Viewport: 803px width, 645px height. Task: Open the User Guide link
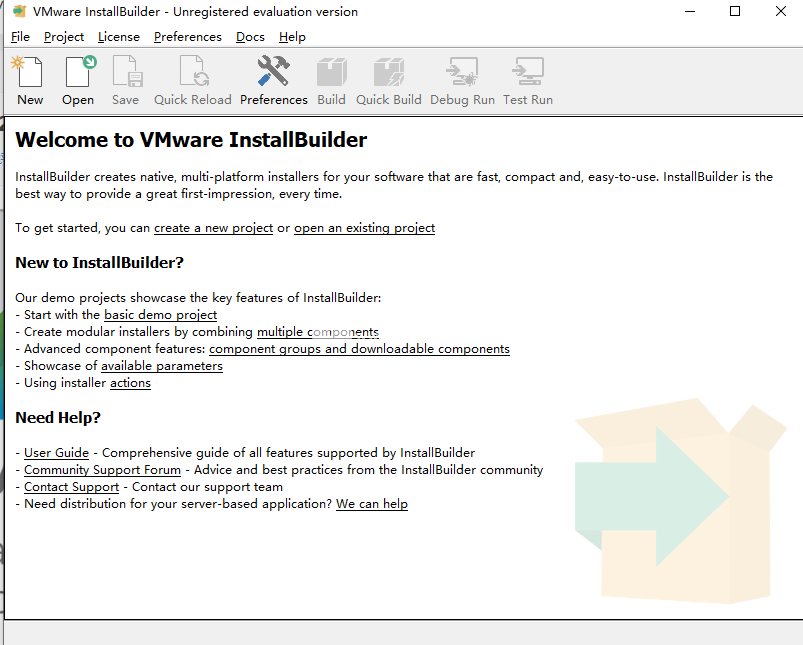click(56, 453)
